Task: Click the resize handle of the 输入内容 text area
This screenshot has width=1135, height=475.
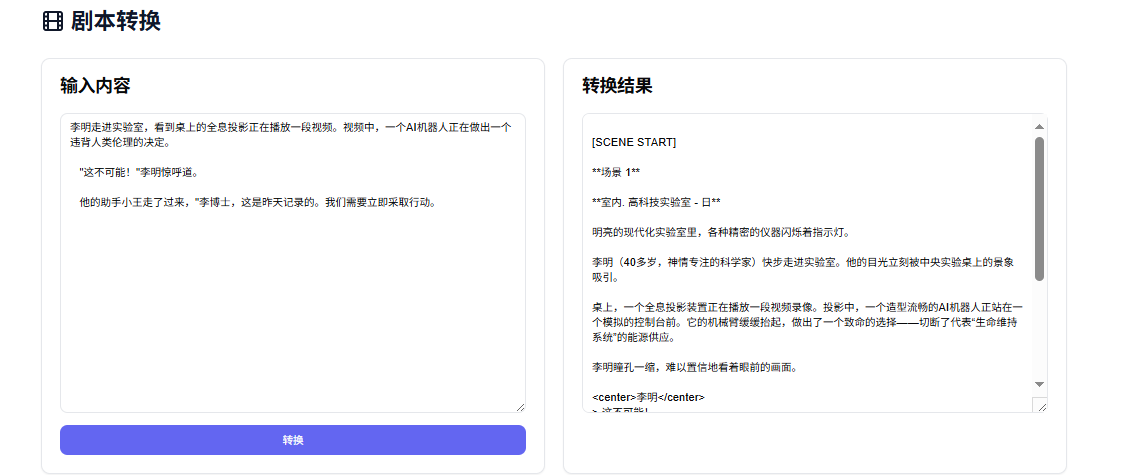Action: pyautogui.click(x=520, y=407)
